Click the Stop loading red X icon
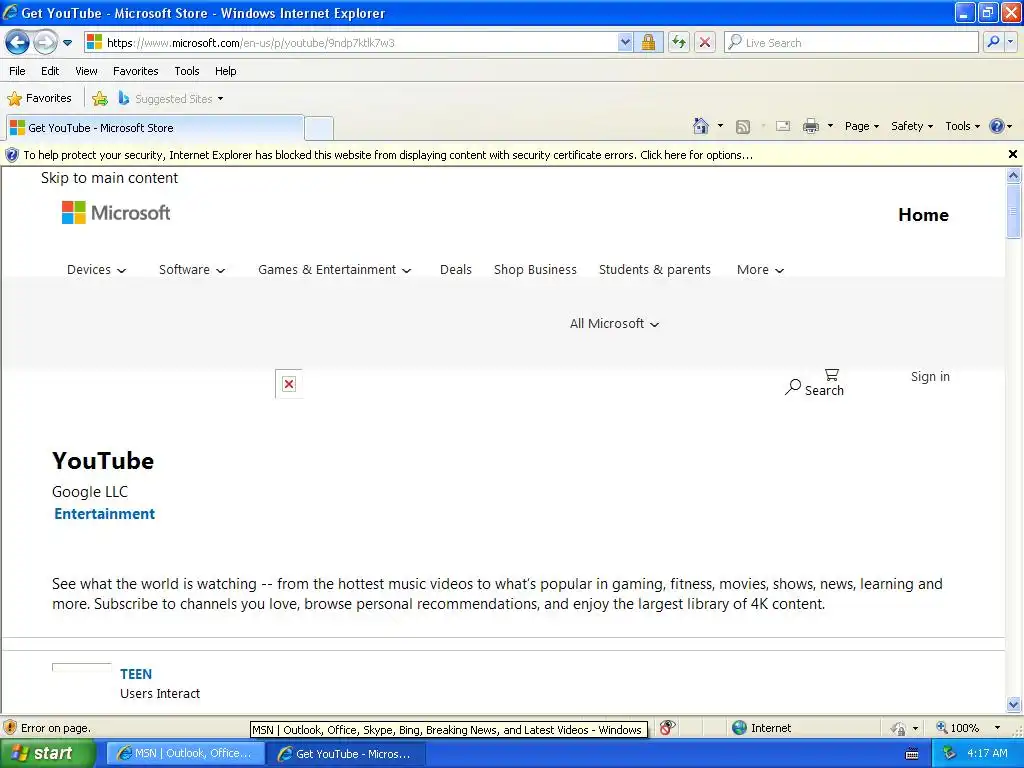 point(705,42)
